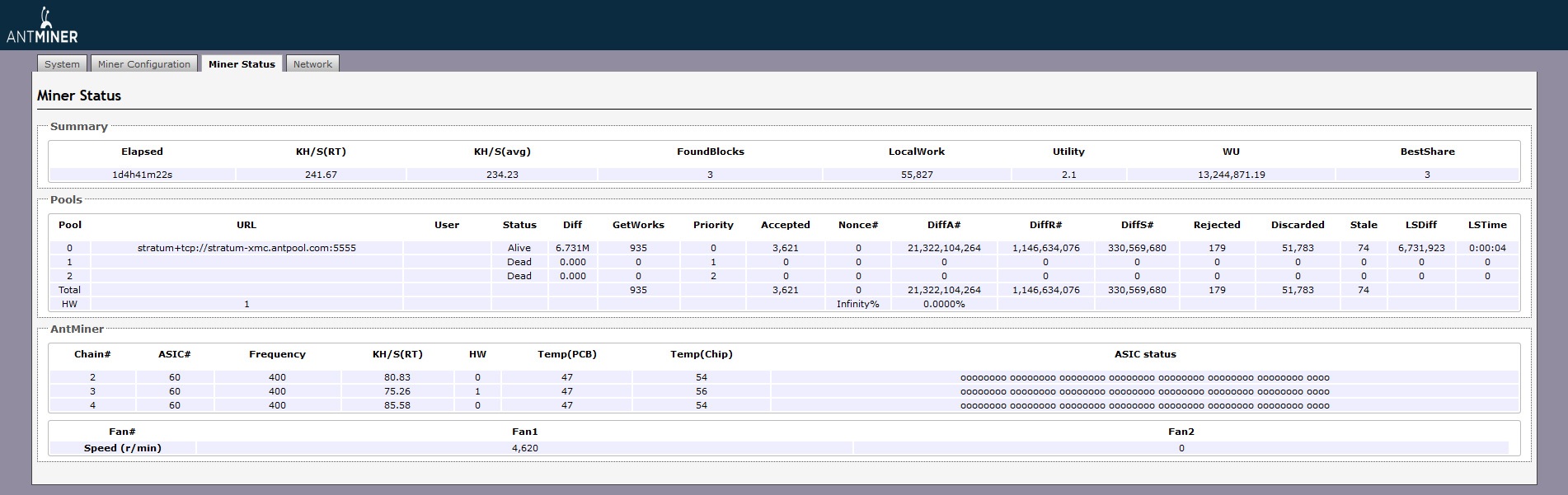Switch to Miner Configuration tab
The image size is (1568, 495).
click(x=144, y=64)
